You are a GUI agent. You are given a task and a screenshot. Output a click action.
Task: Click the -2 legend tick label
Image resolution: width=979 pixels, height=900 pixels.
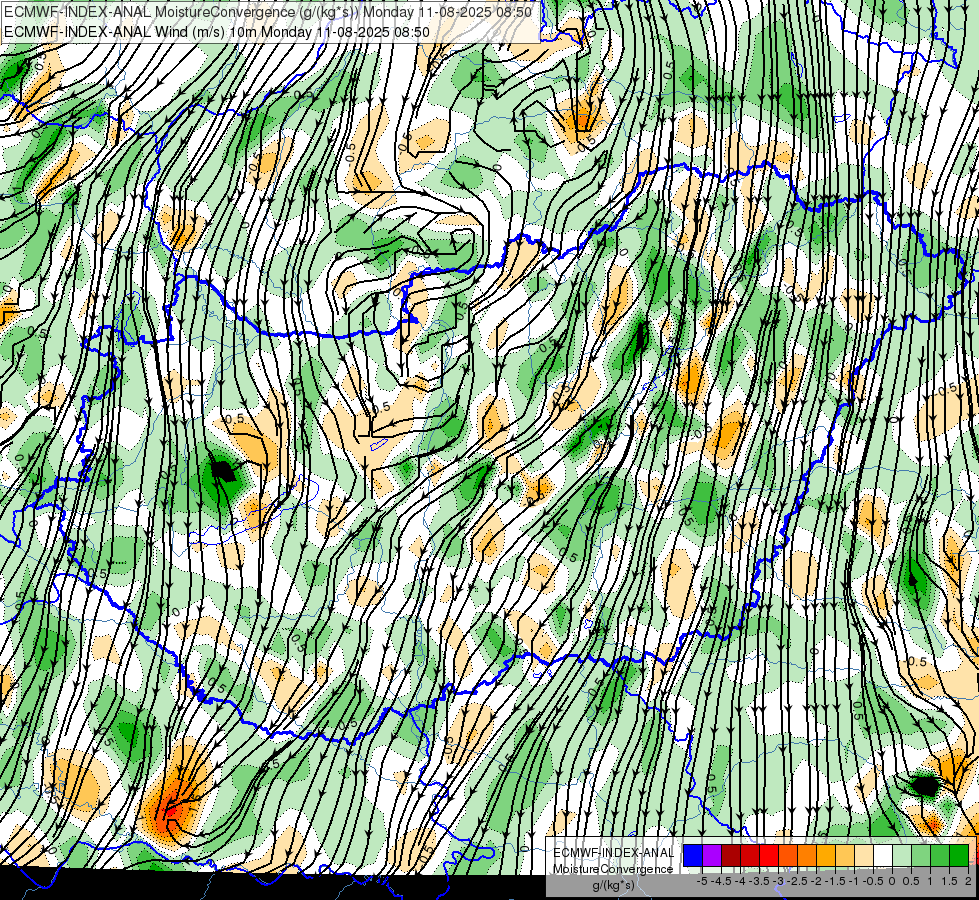coord(816,881)
